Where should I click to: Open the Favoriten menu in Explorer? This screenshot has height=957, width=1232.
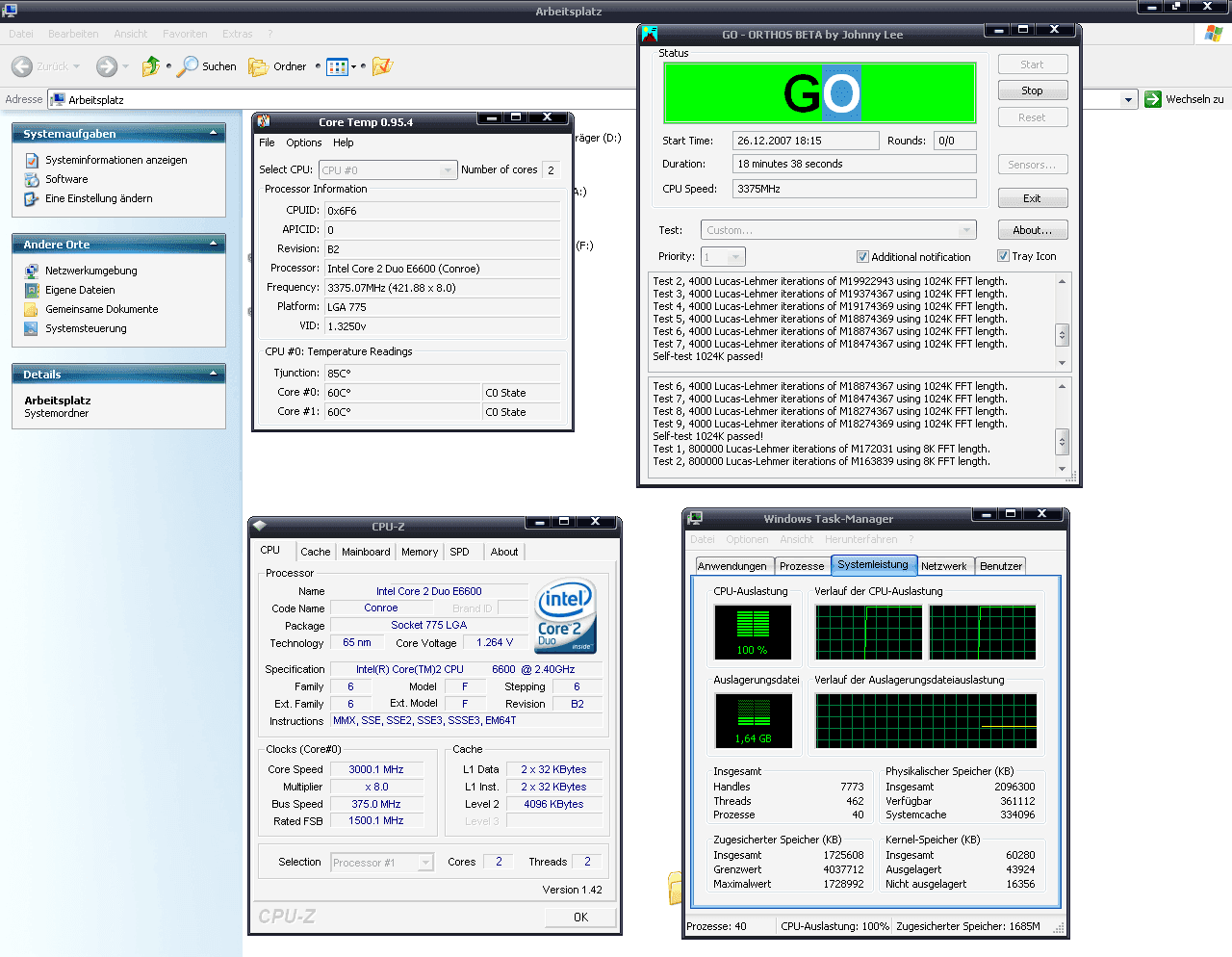[x=185, y=34]
